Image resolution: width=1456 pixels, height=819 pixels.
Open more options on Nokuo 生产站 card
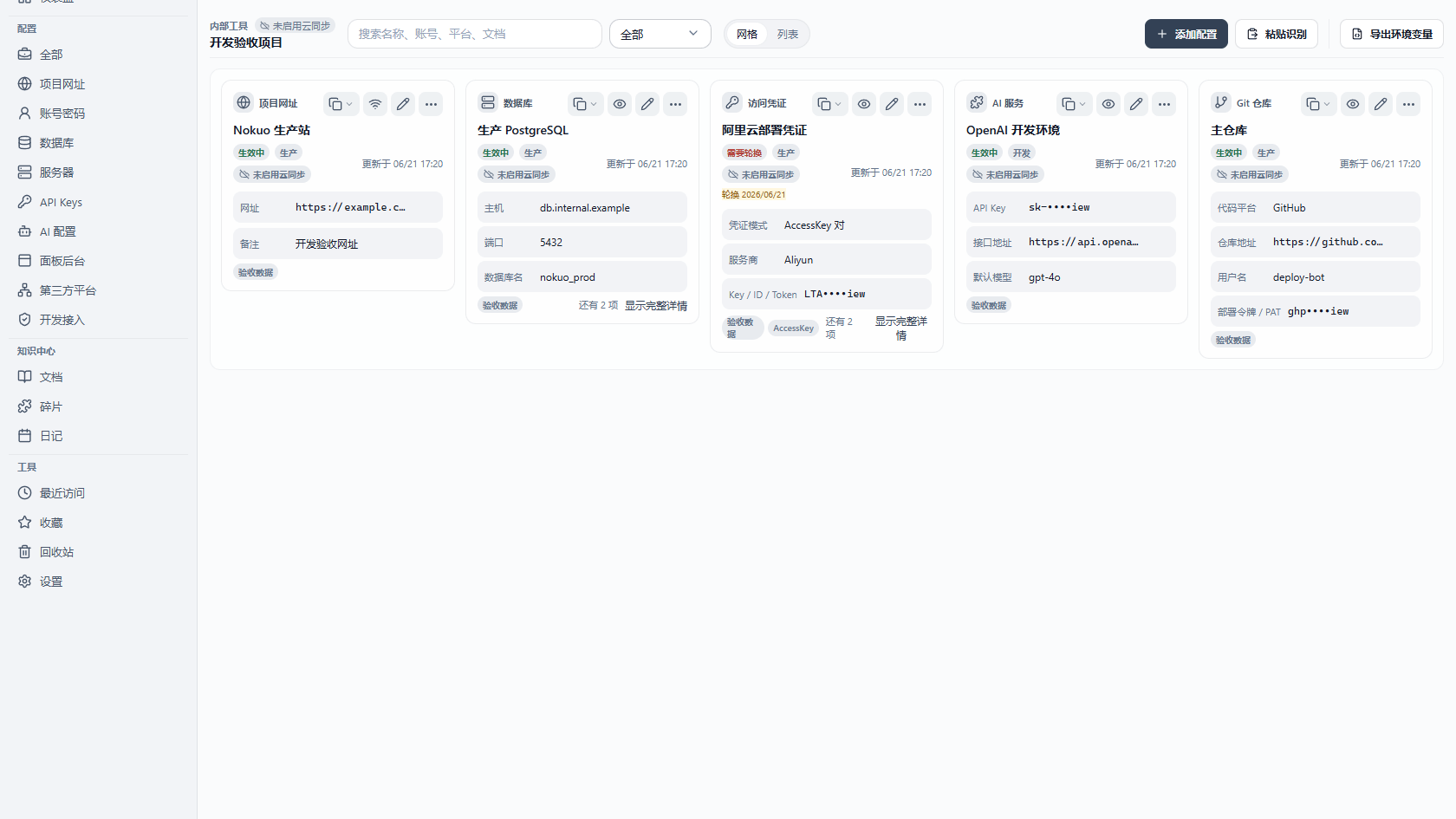click(431, 104)
